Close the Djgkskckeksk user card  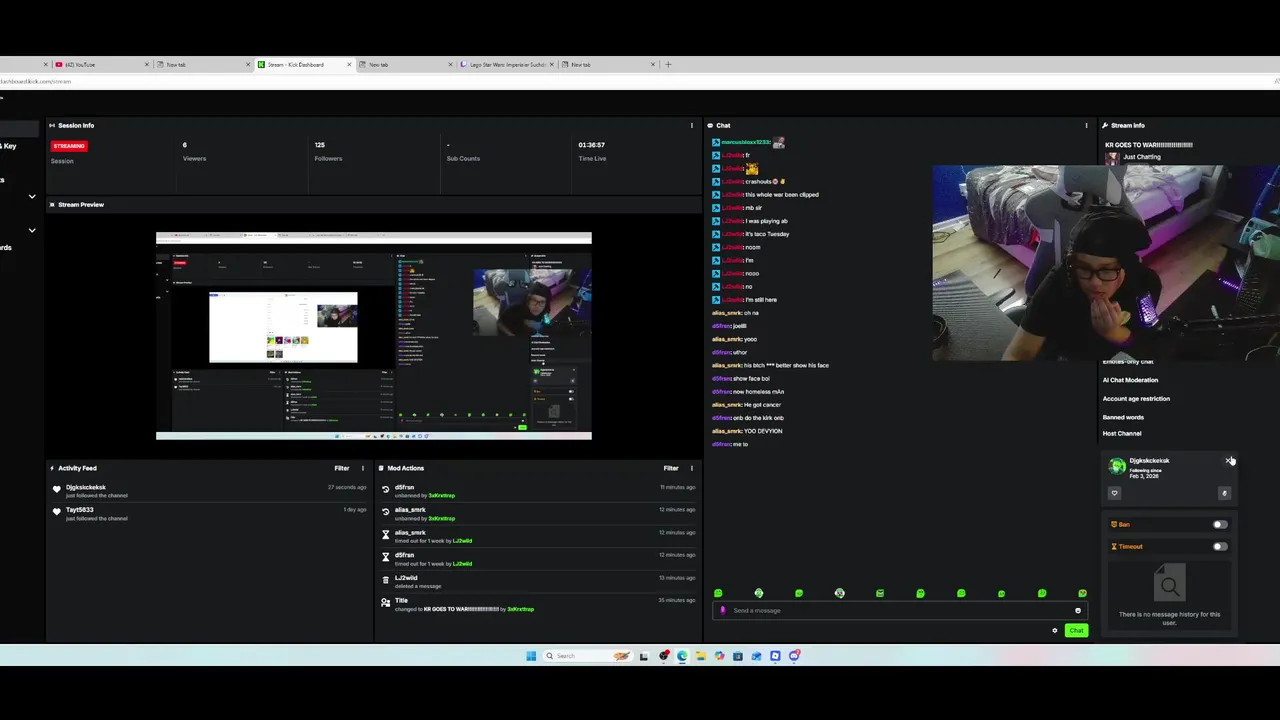coord(1229,461)
